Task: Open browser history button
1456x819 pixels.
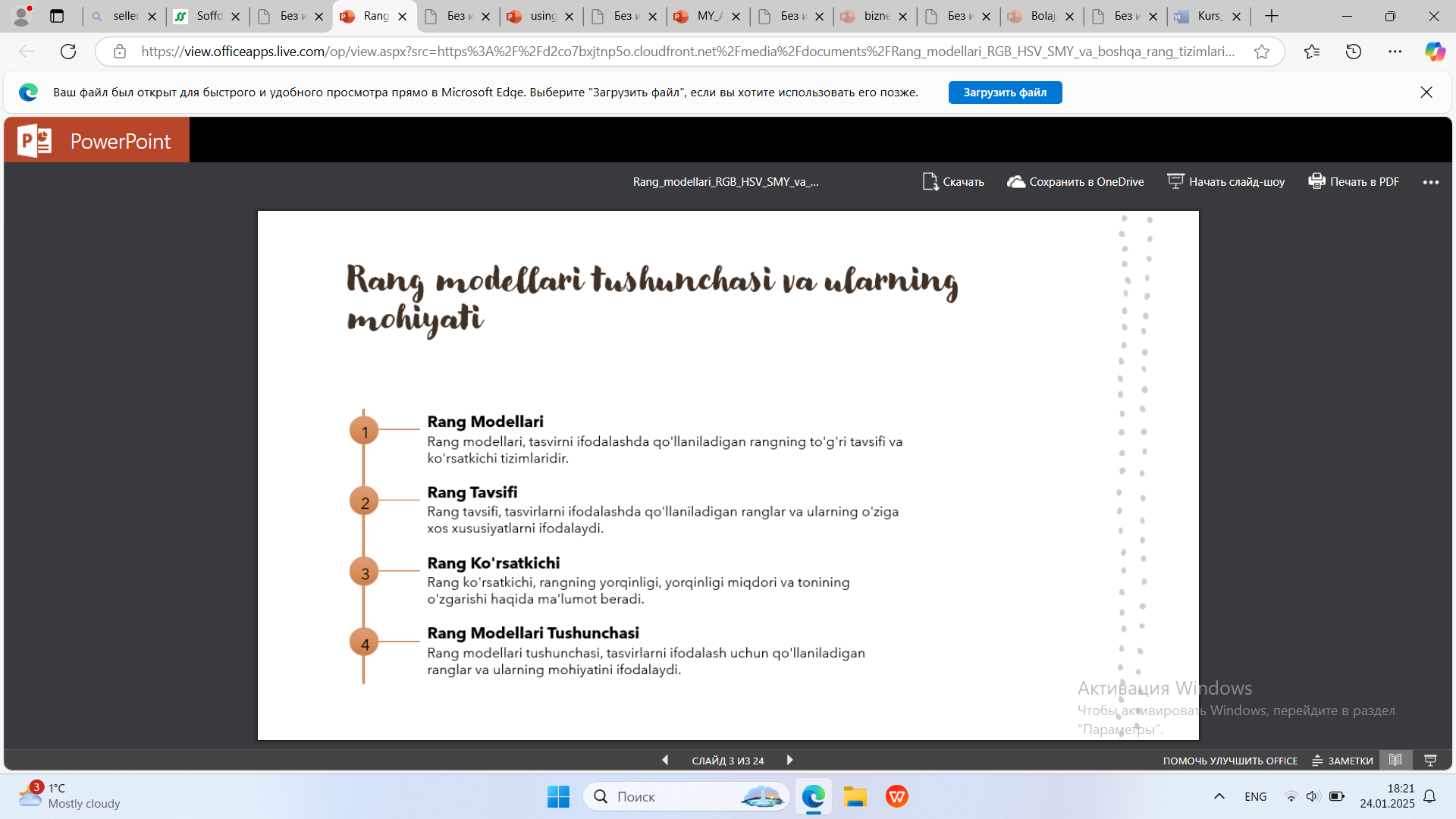Action: [x=1354, y=52]
